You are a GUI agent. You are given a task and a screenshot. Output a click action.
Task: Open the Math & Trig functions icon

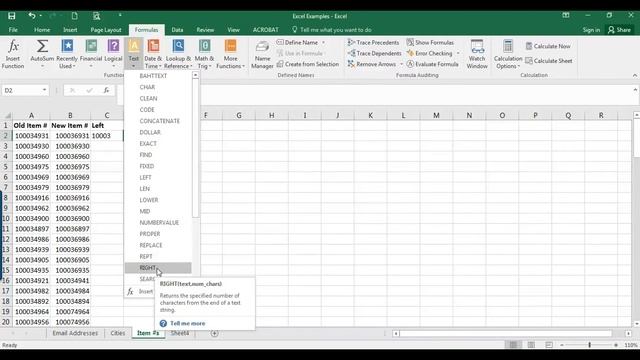204,46
